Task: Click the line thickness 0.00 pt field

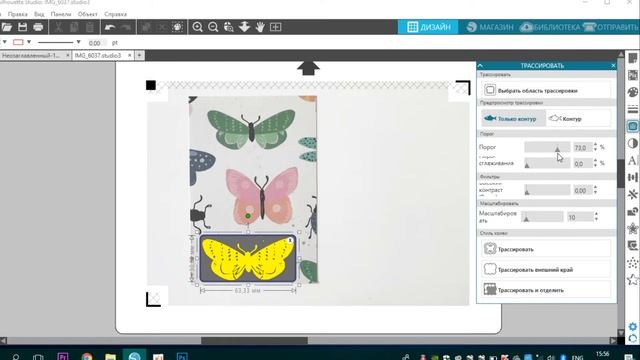Action: click(96, 42)
